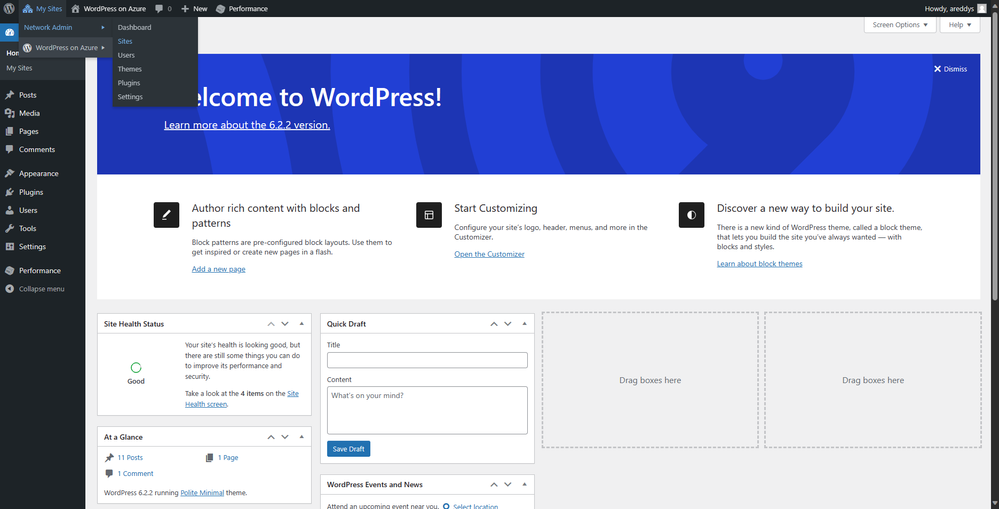Viewport: 999px width, 509px height.
Task: Open the 11 Posts link
Action: [130, 457]
